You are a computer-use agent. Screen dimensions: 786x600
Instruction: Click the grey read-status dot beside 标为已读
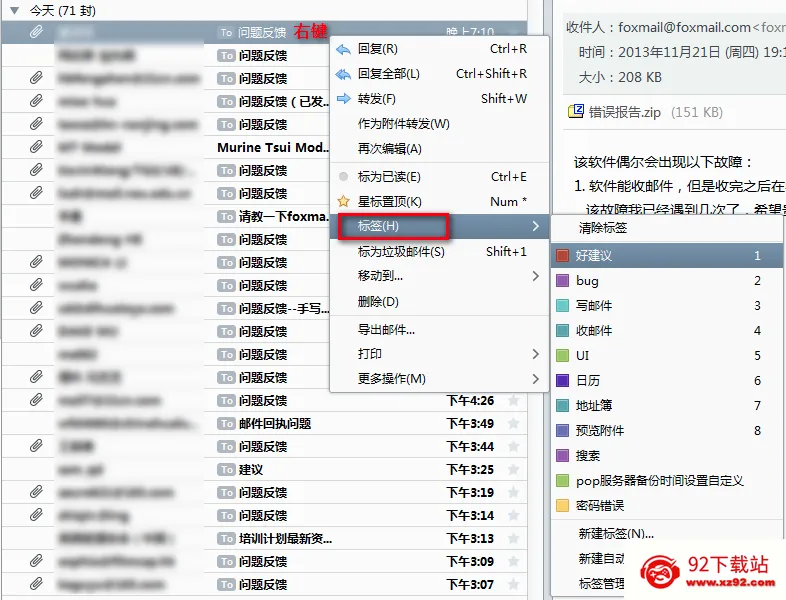343,176
